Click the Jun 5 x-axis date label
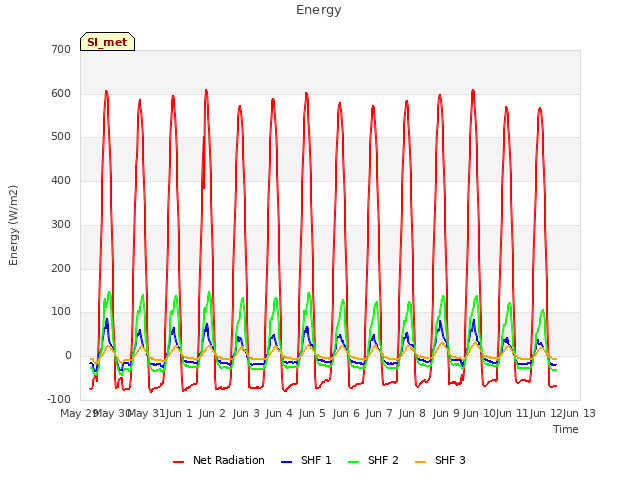 click(312, 413)
